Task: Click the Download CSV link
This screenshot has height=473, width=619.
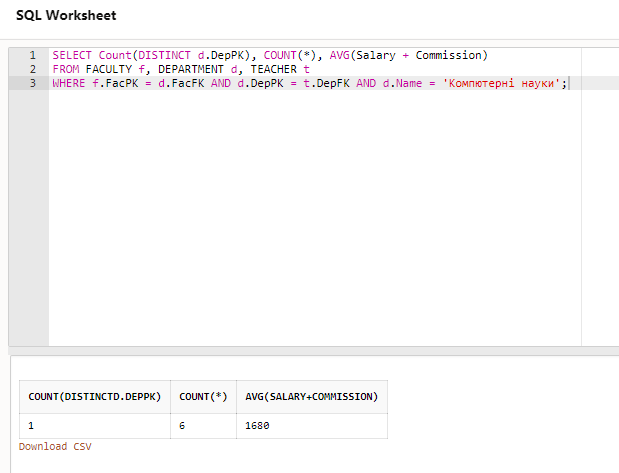Action: pyautogui.click(x=54, y=446)
